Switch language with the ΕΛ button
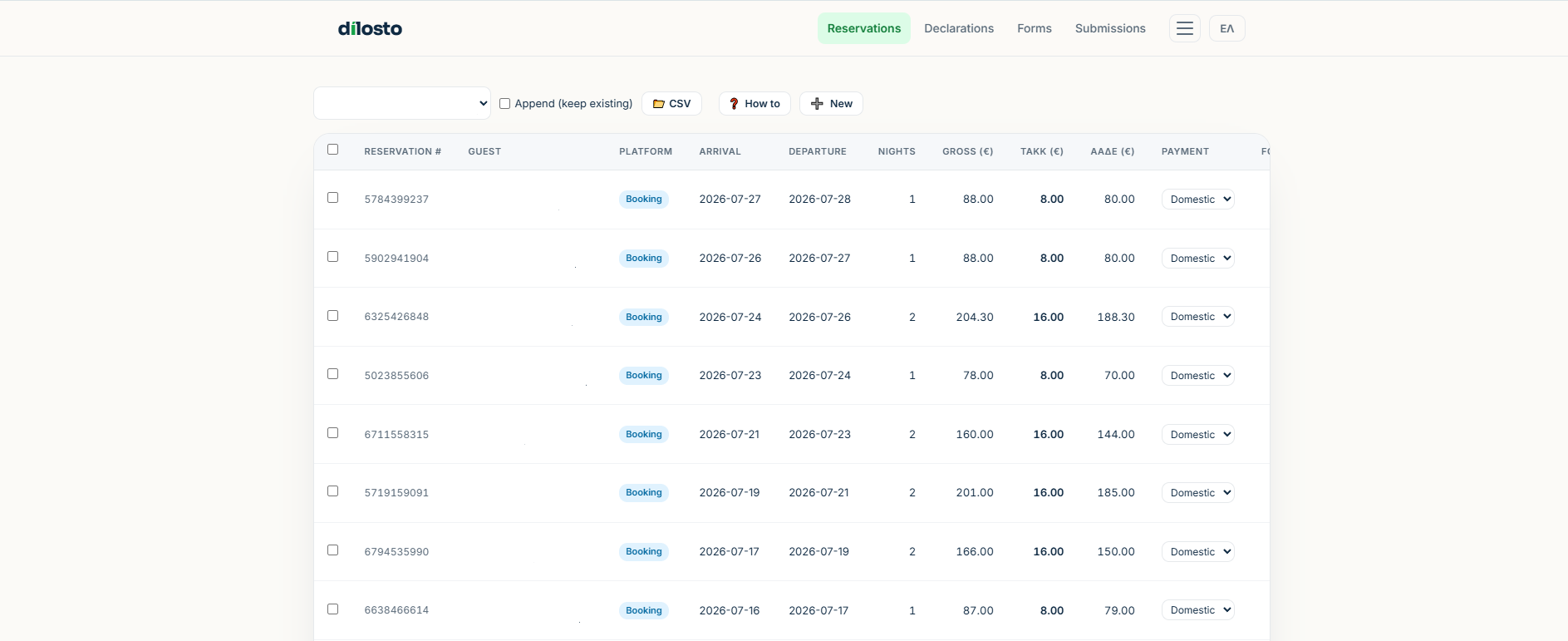Viewport: 1568px width, 641px height. pos(1226,28)
